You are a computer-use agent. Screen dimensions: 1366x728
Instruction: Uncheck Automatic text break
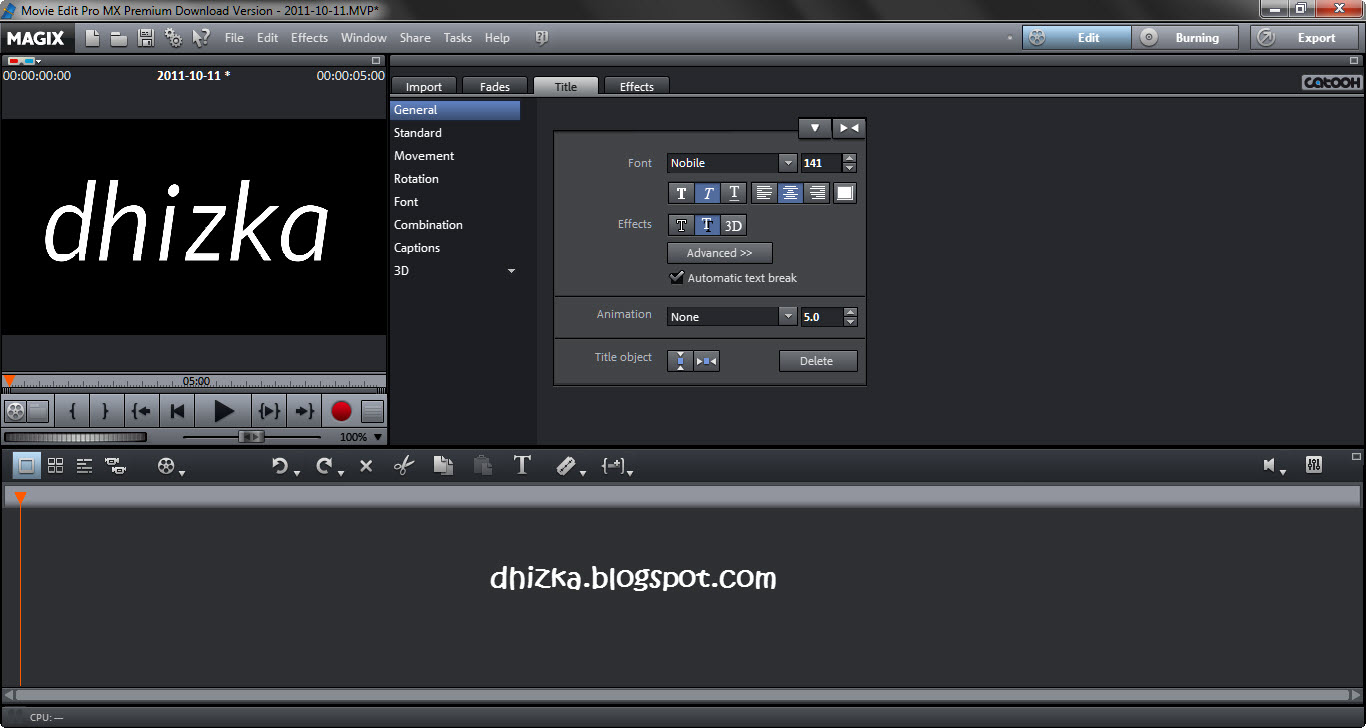[x=677, y=278]
